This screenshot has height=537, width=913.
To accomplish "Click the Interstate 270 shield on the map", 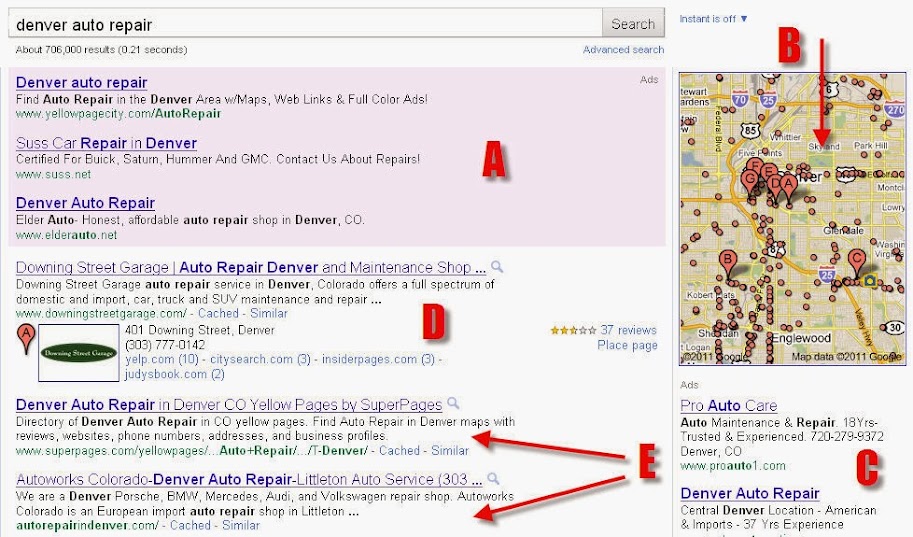I will coord(896,109).
